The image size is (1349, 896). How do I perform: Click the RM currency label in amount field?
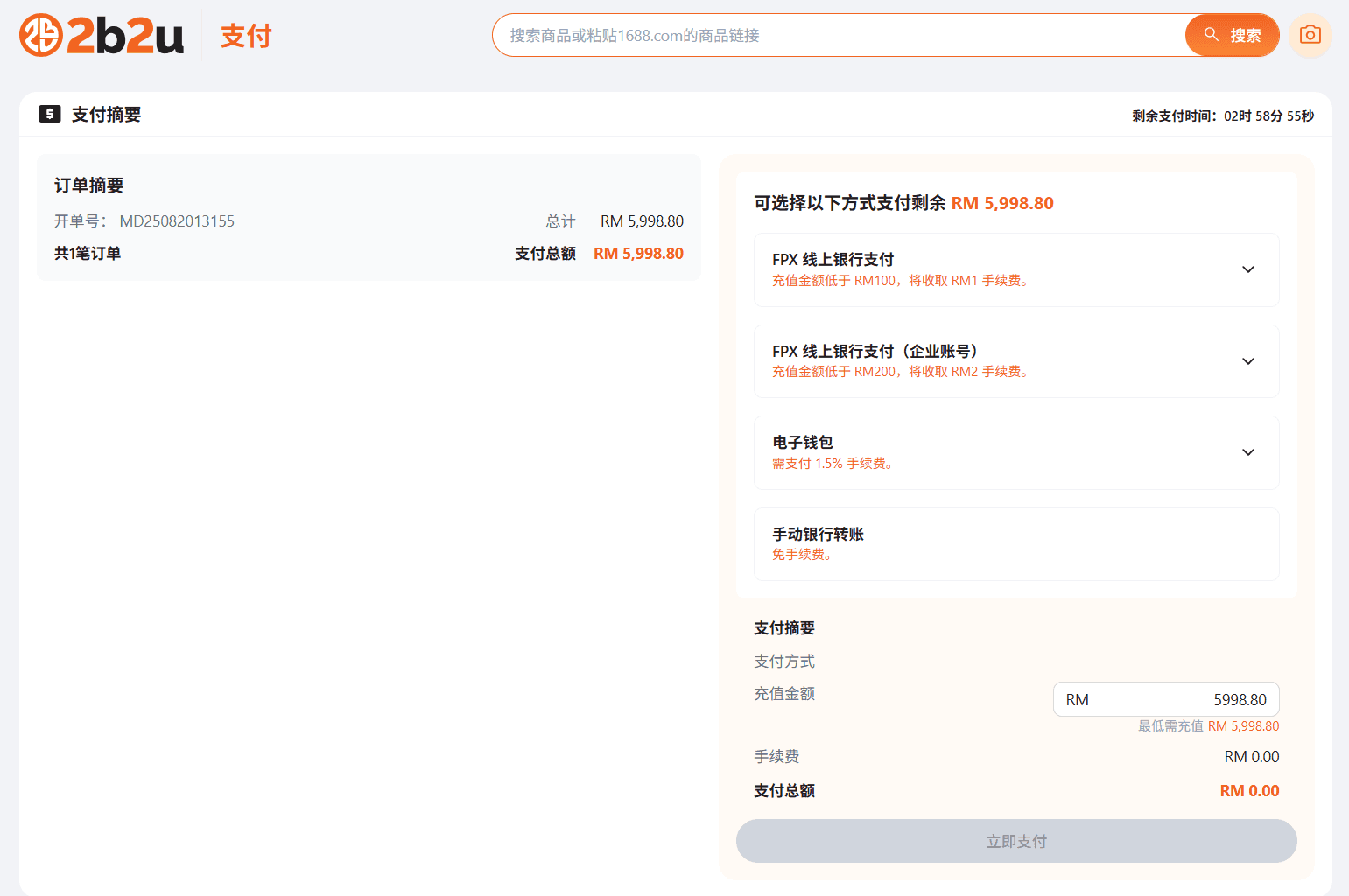(1078, 699)
